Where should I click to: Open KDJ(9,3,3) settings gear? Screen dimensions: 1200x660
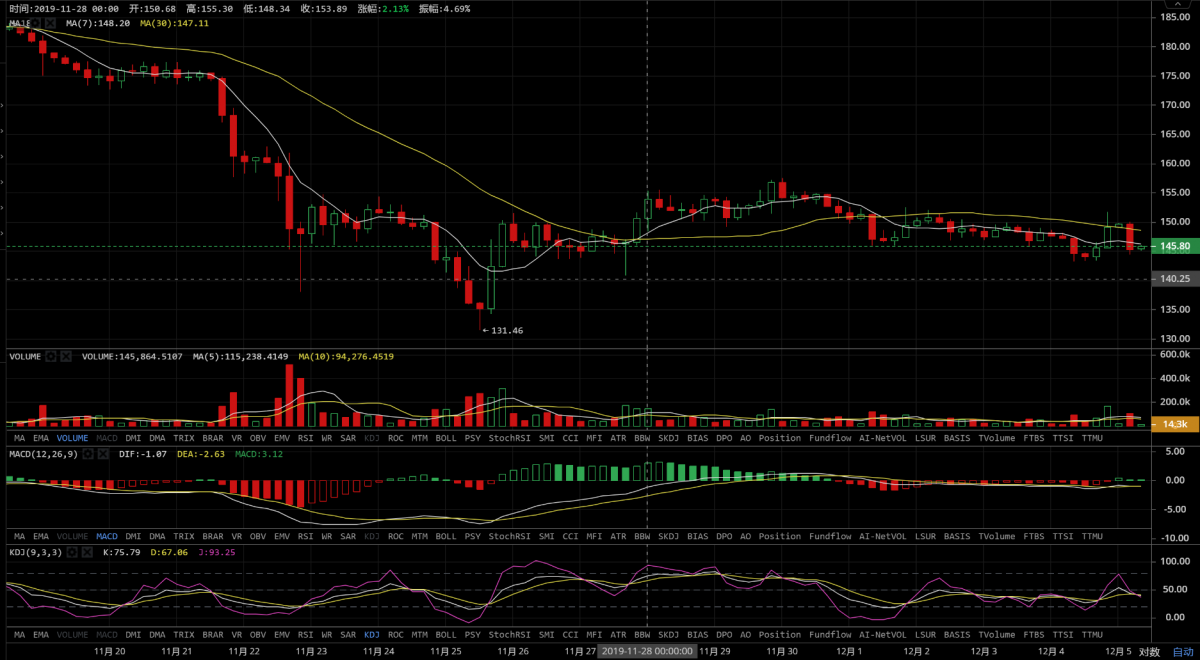(74, 551)
